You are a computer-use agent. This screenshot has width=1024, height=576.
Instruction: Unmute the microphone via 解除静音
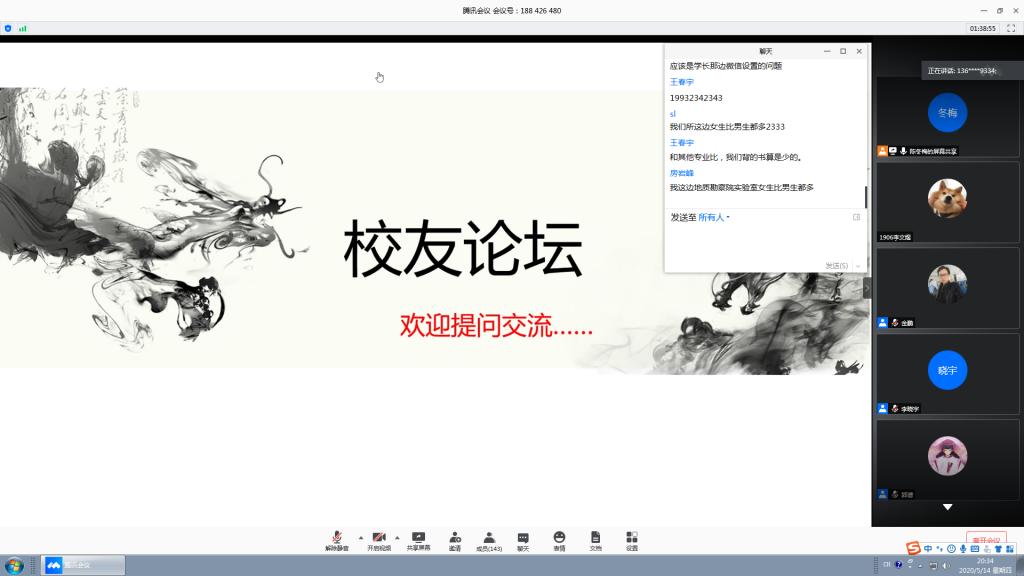(337, 541)
